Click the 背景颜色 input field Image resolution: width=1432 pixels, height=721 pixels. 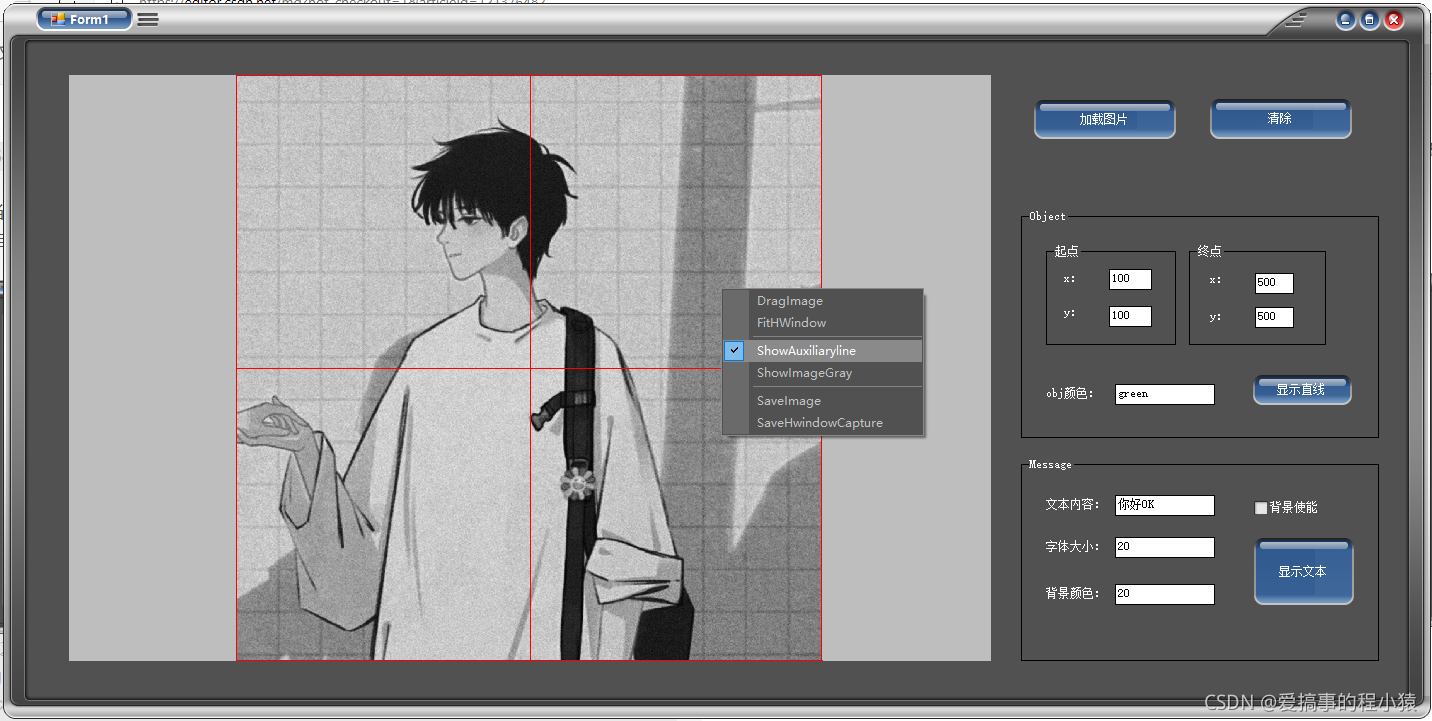[x=1165, y=594]
